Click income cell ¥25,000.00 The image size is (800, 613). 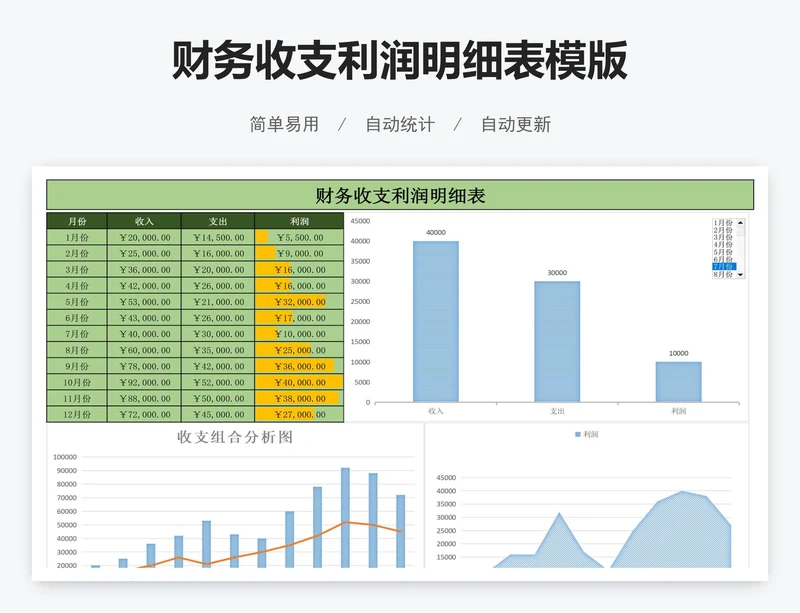(x=144, y=254)
